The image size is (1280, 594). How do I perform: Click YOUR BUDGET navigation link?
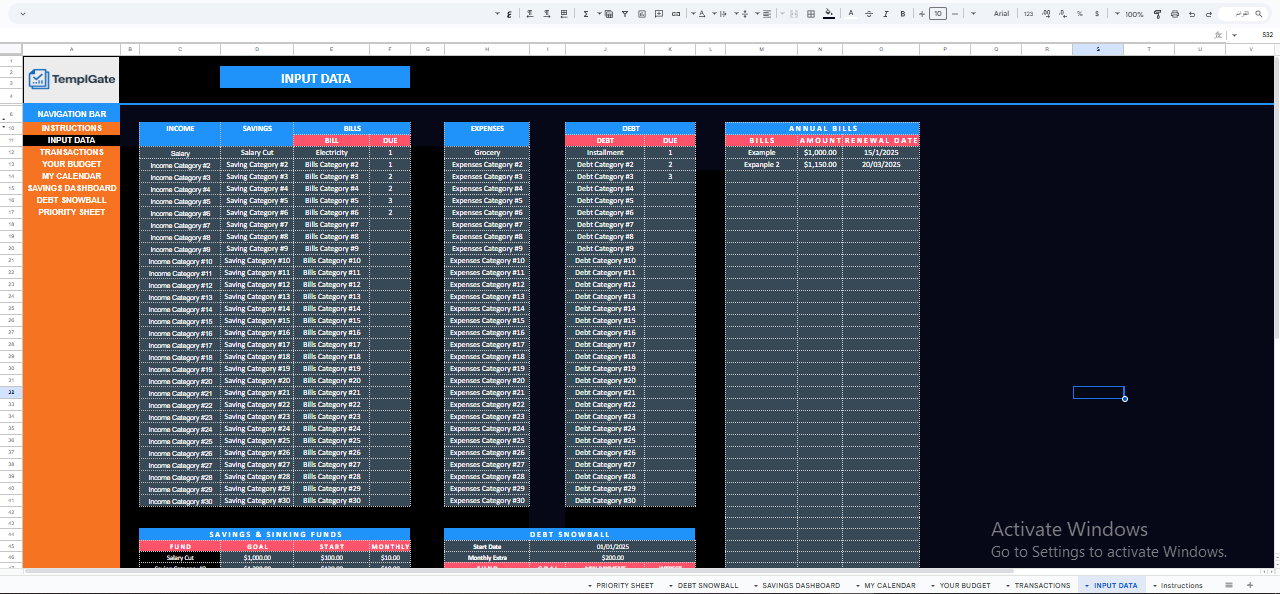tap(71, 164)
